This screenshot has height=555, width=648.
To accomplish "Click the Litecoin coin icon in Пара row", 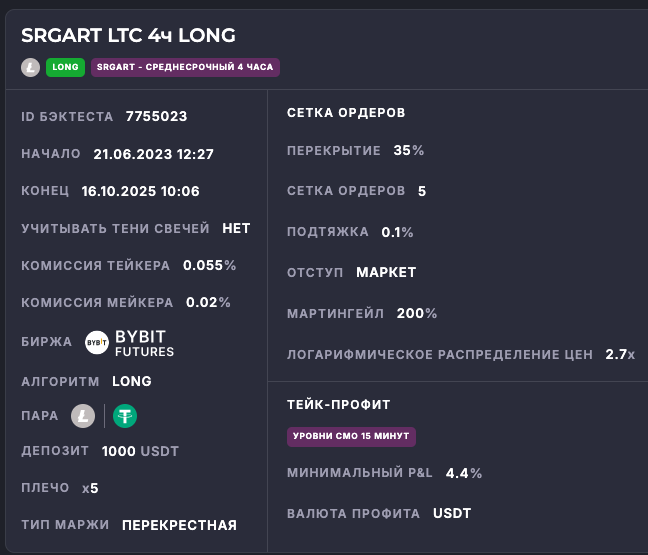I will (x=83, y=415).
